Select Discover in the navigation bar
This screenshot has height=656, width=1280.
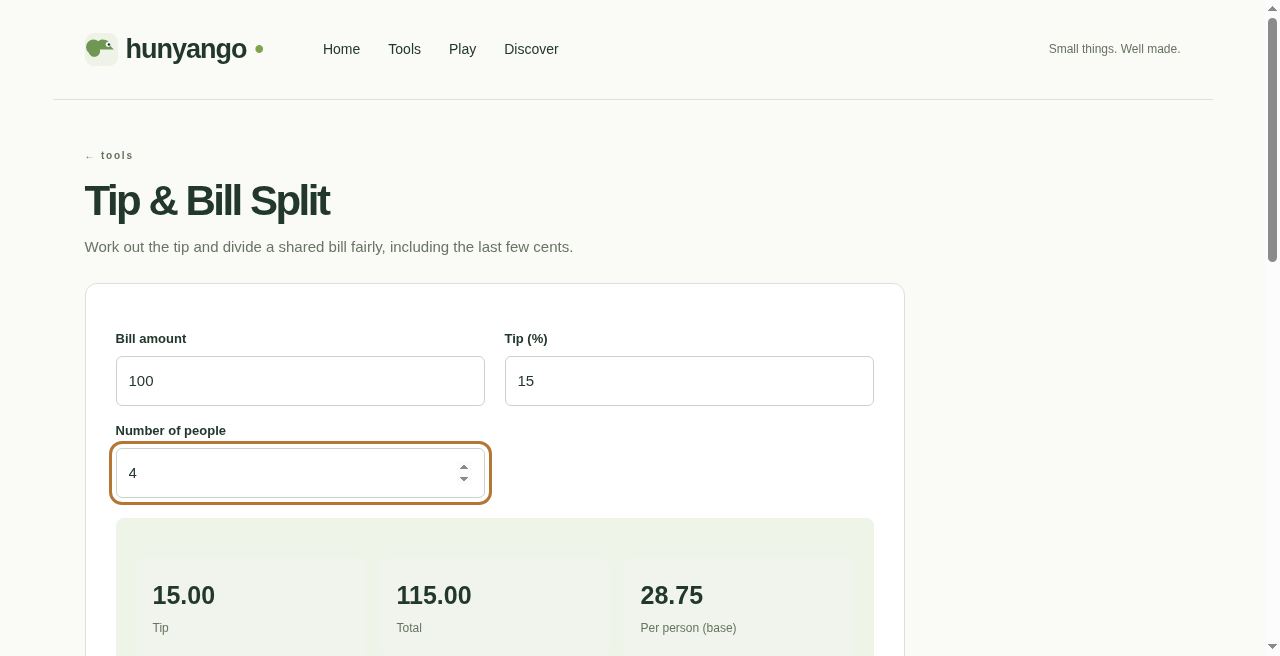point(531,49)
